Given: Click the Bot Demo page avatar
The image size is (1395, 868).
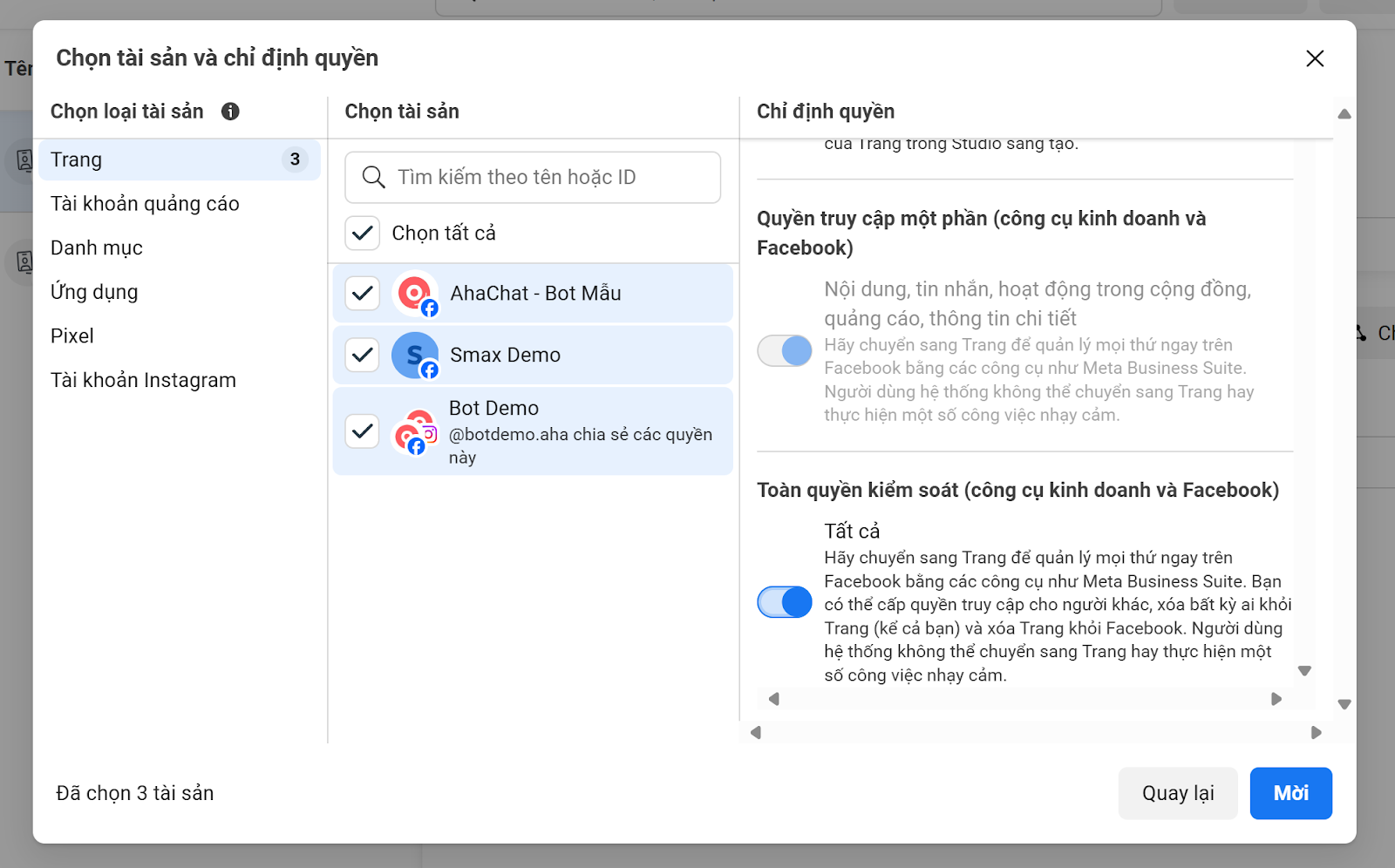Looking at the screenshot, I should [416, 431].
